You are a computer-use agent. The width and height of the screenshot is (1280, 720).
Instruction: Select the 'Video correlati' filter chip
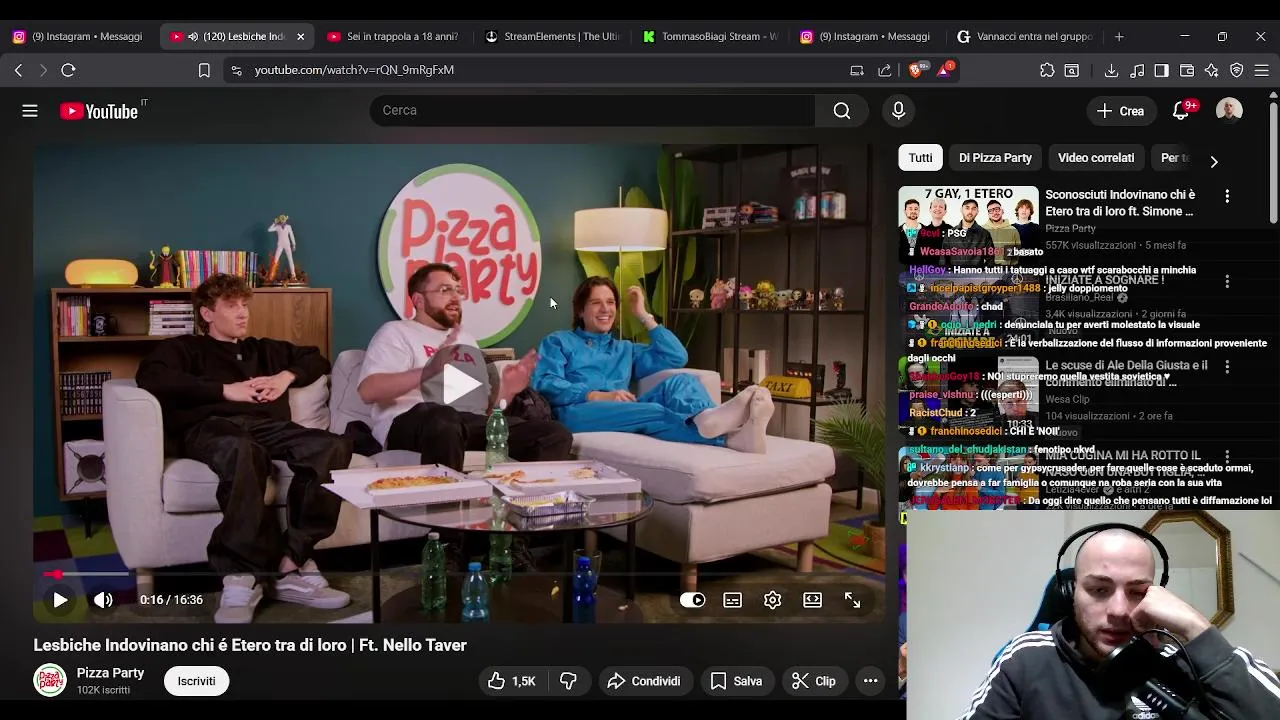(1096, 158)
